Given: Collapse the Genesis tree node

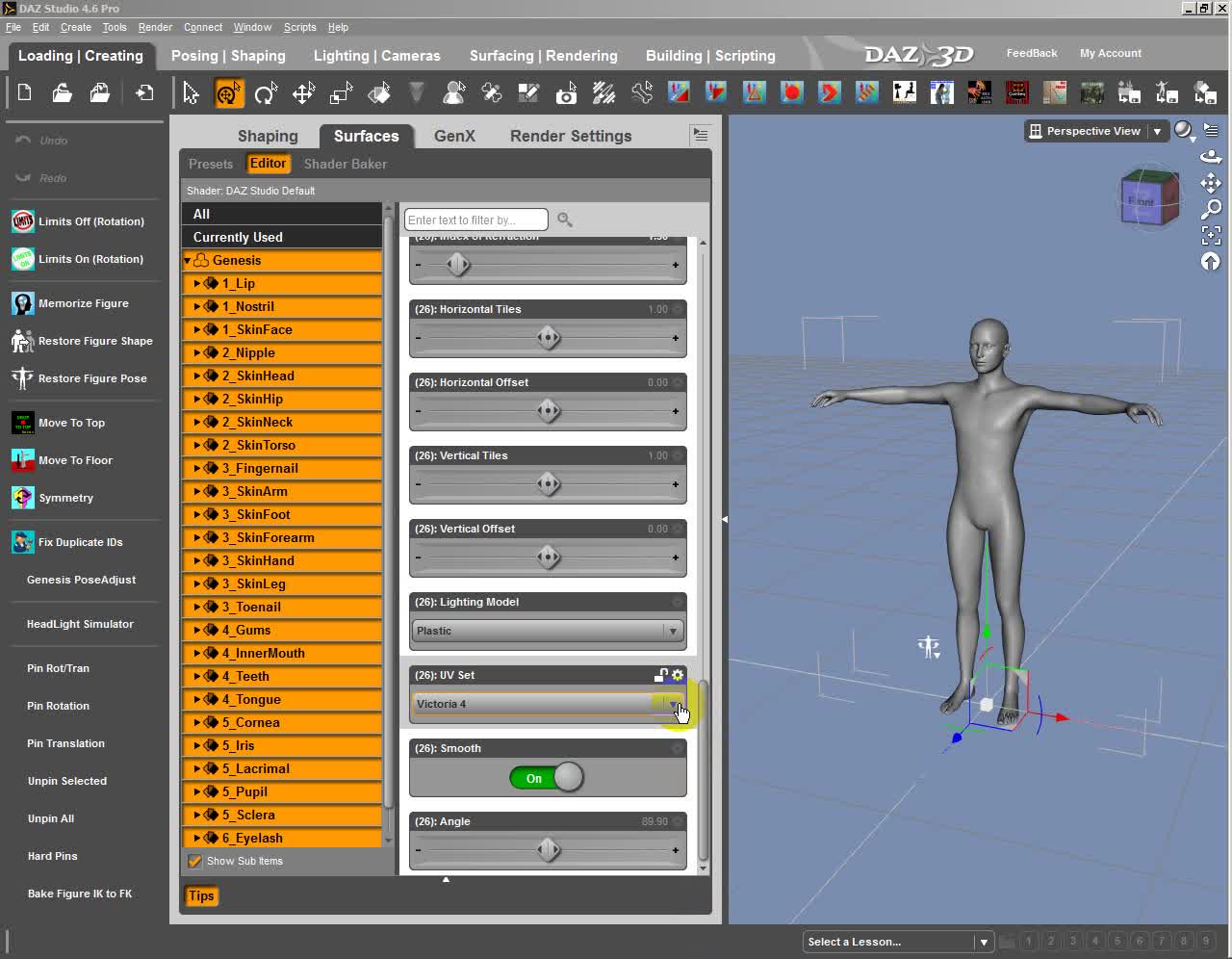Looking at the screenshot, I should (188, 261).
